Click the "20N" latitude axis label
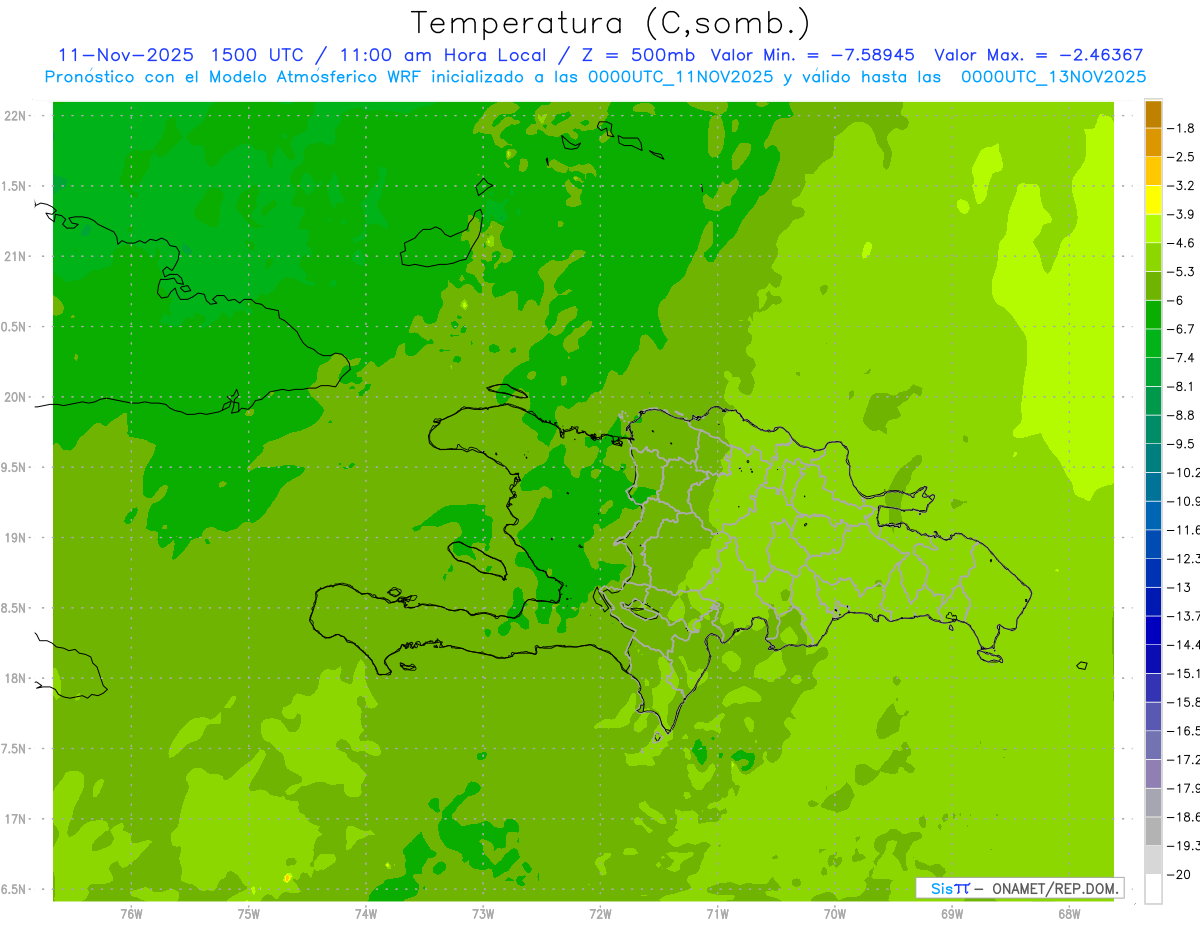The image size is (1200, 927). coord(16,397)
